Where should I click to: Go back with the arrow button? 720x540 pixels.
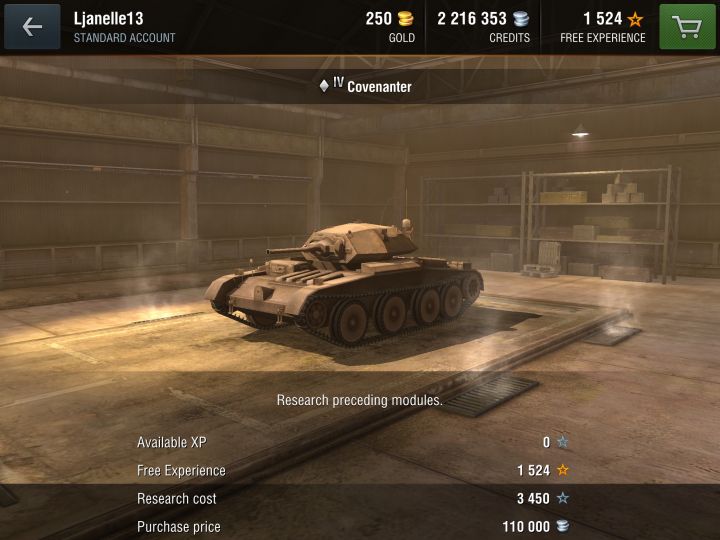point(32,27)
